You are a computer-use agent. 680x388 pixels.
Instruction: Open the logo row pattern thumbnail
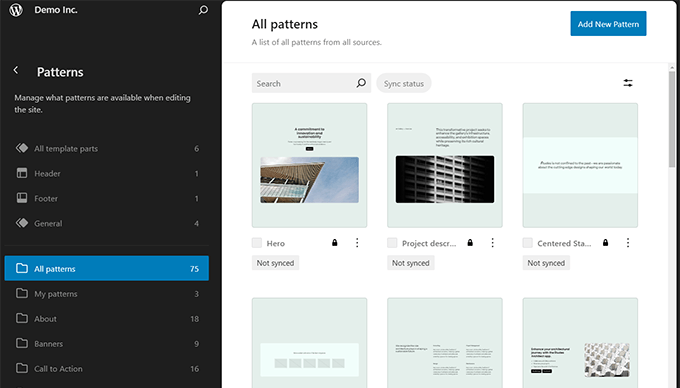point(309,342)
